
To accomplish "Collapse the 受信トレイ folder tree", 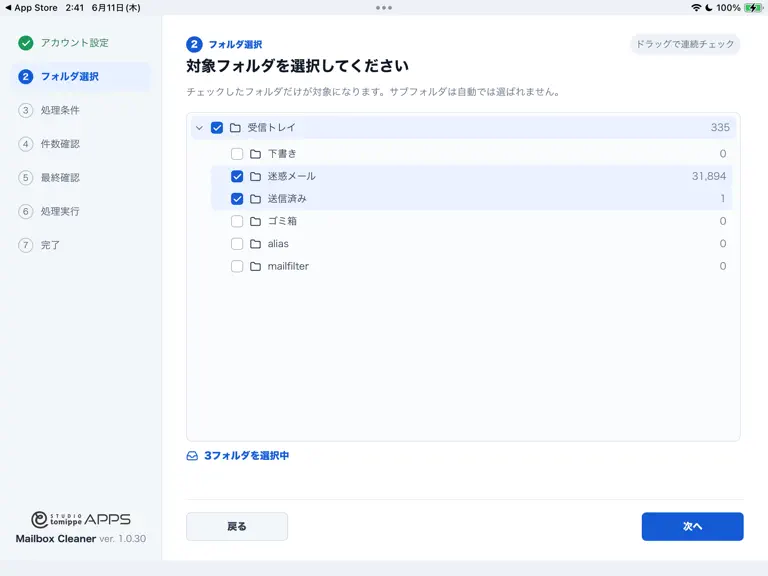I will click(x=199, y=128).
